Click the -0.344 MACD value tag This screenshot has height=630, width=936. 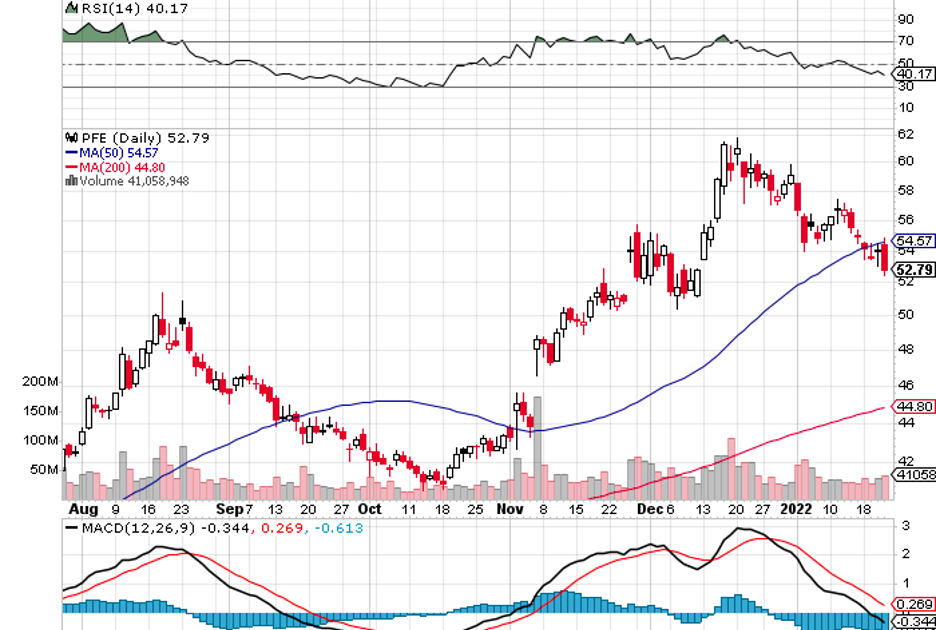[x=914, y=622]
